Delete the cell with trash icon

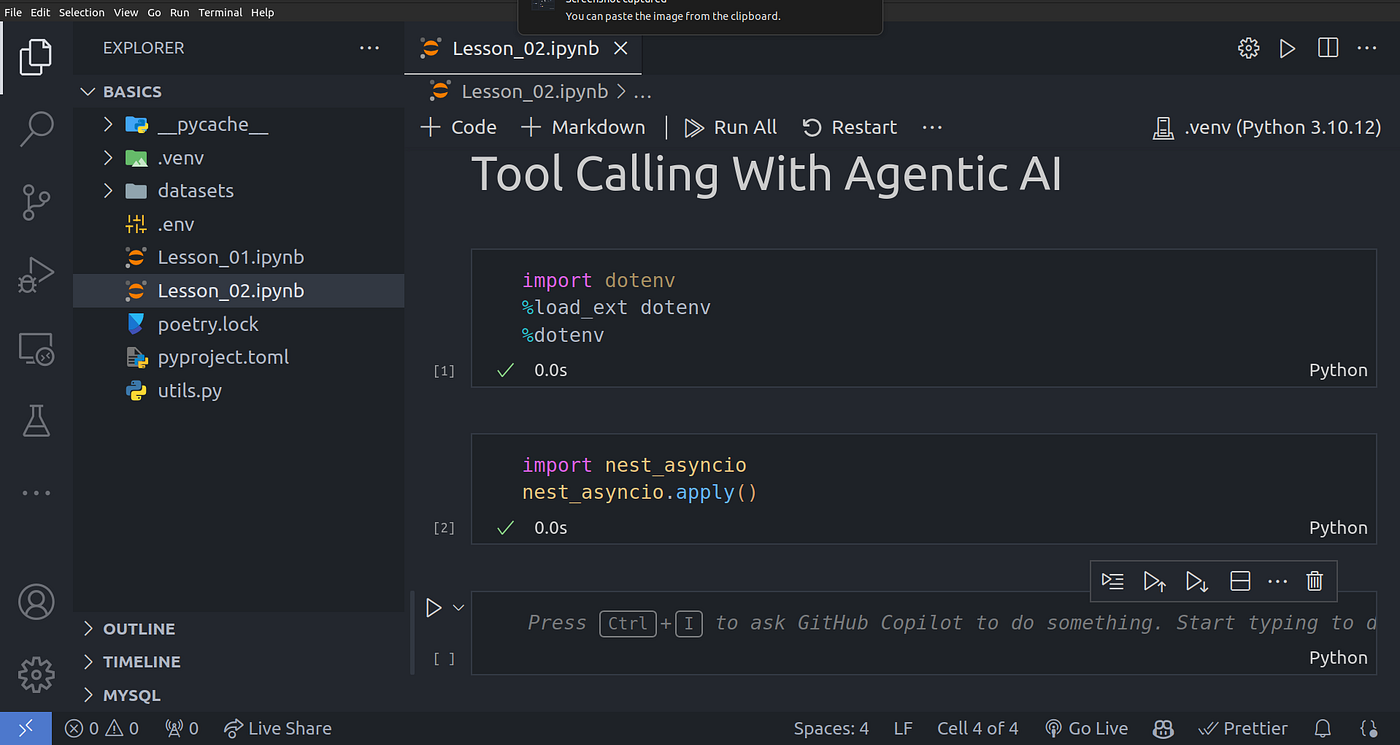tap(1315, 581)
